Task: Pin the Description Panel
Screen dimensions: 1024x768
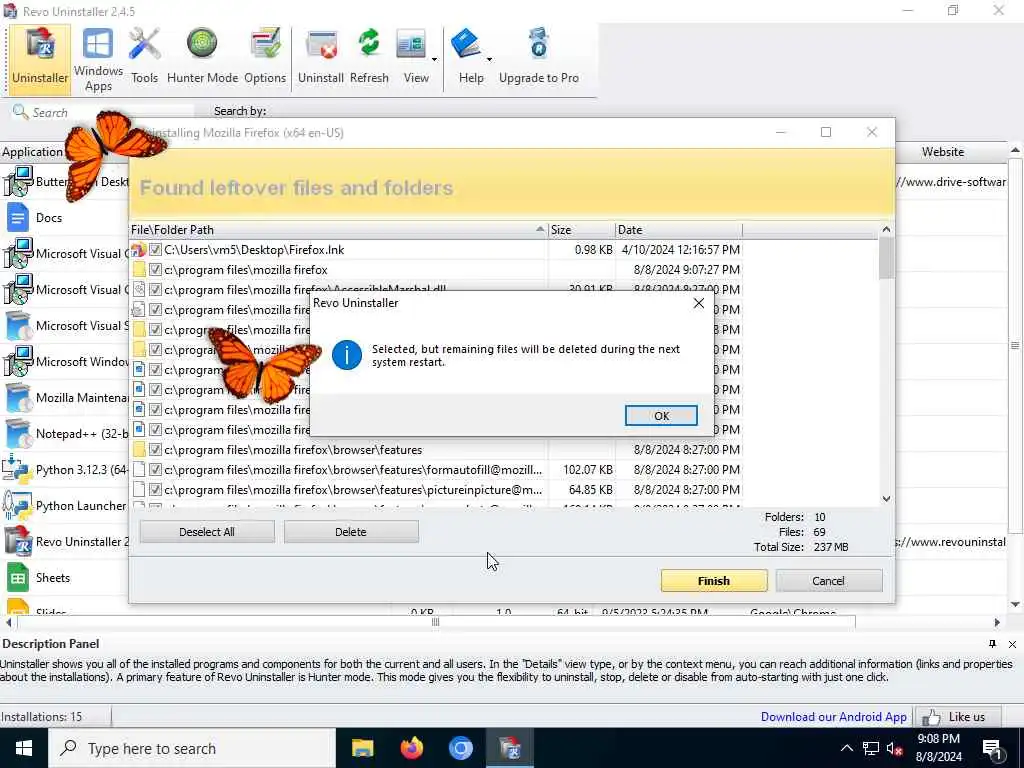Action: 992,644
